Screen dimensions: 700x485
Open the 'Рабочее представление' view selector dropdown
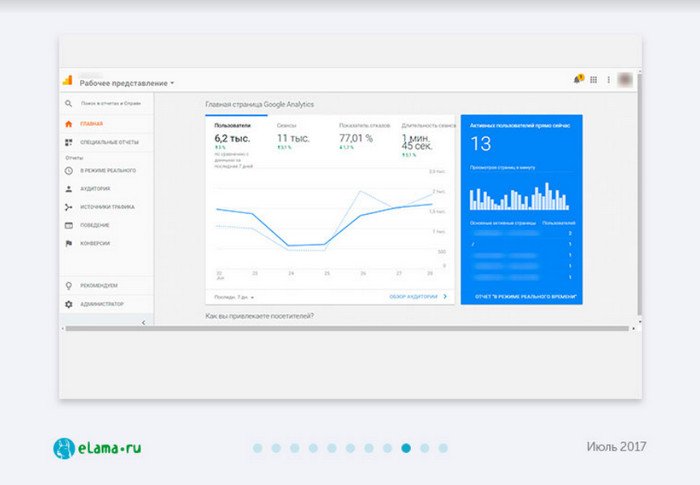tap(127, 83)
